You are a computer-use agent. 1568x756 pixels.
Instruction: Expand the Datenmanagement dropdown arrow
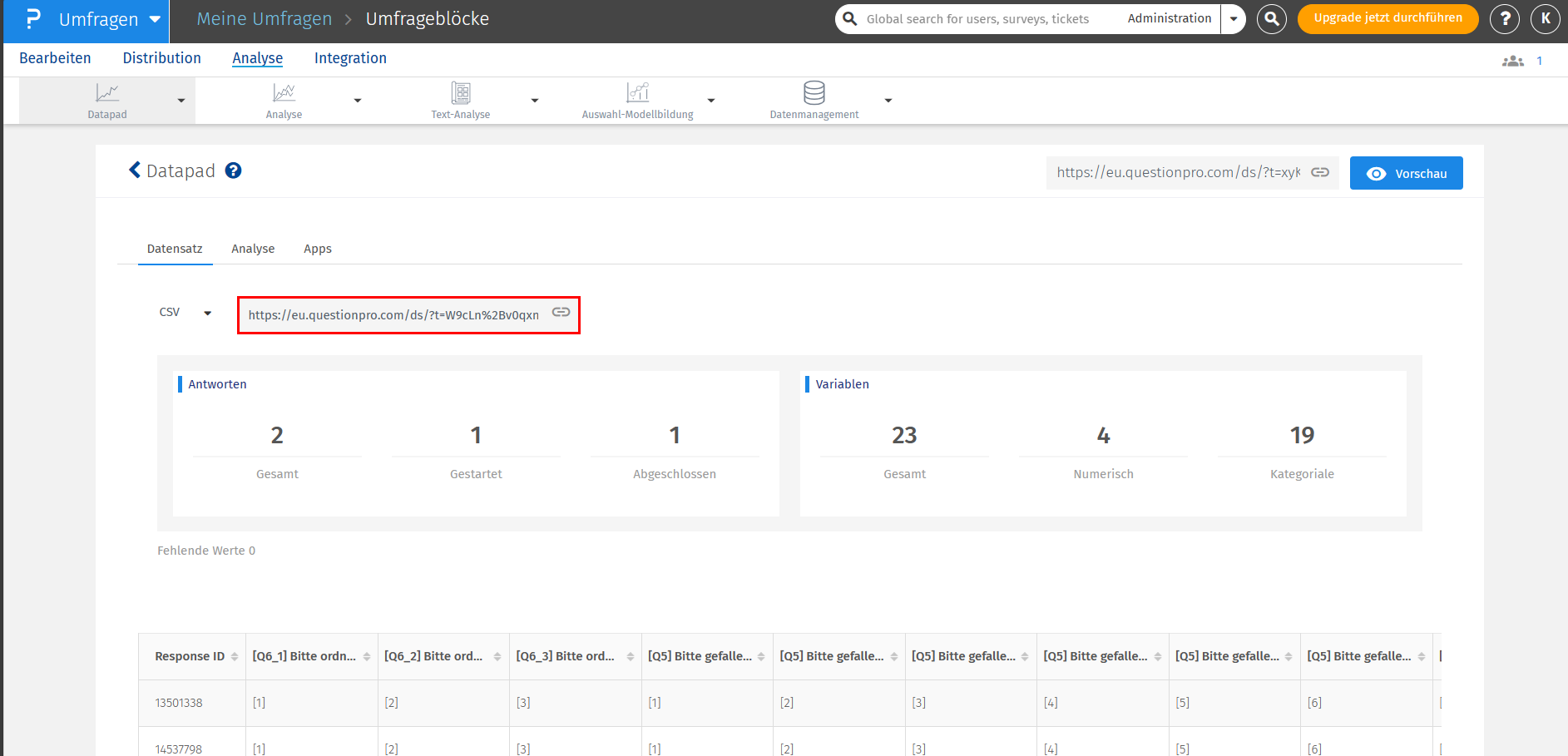pyautogui.click(x=888, y=101)
